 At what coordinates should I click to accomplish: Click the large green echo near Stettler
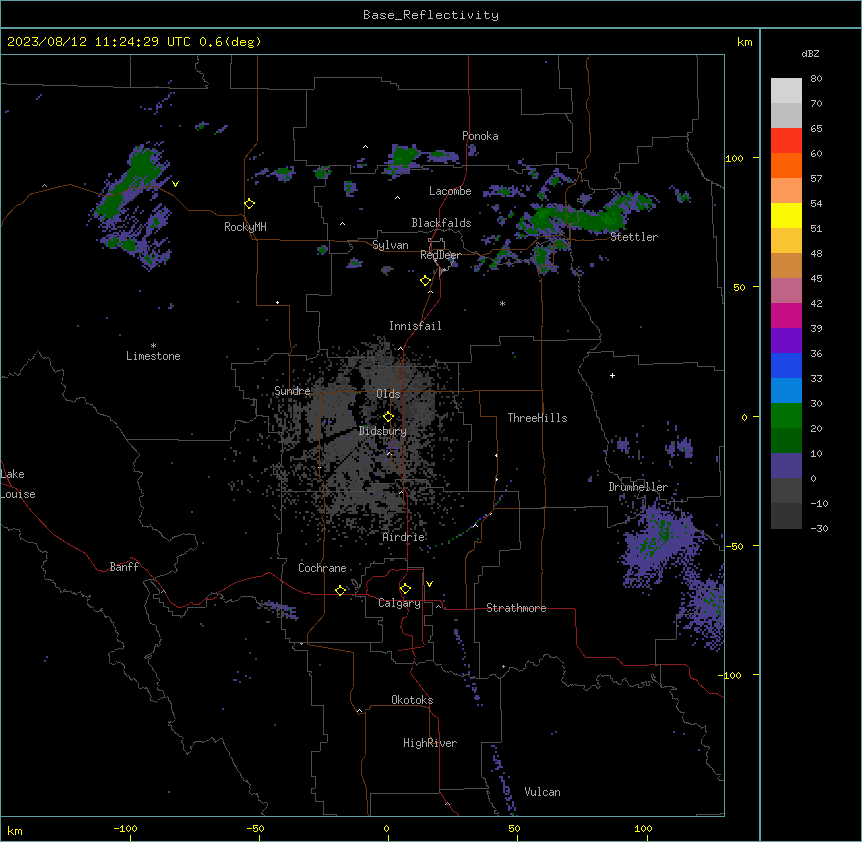(x=585, y=217)
